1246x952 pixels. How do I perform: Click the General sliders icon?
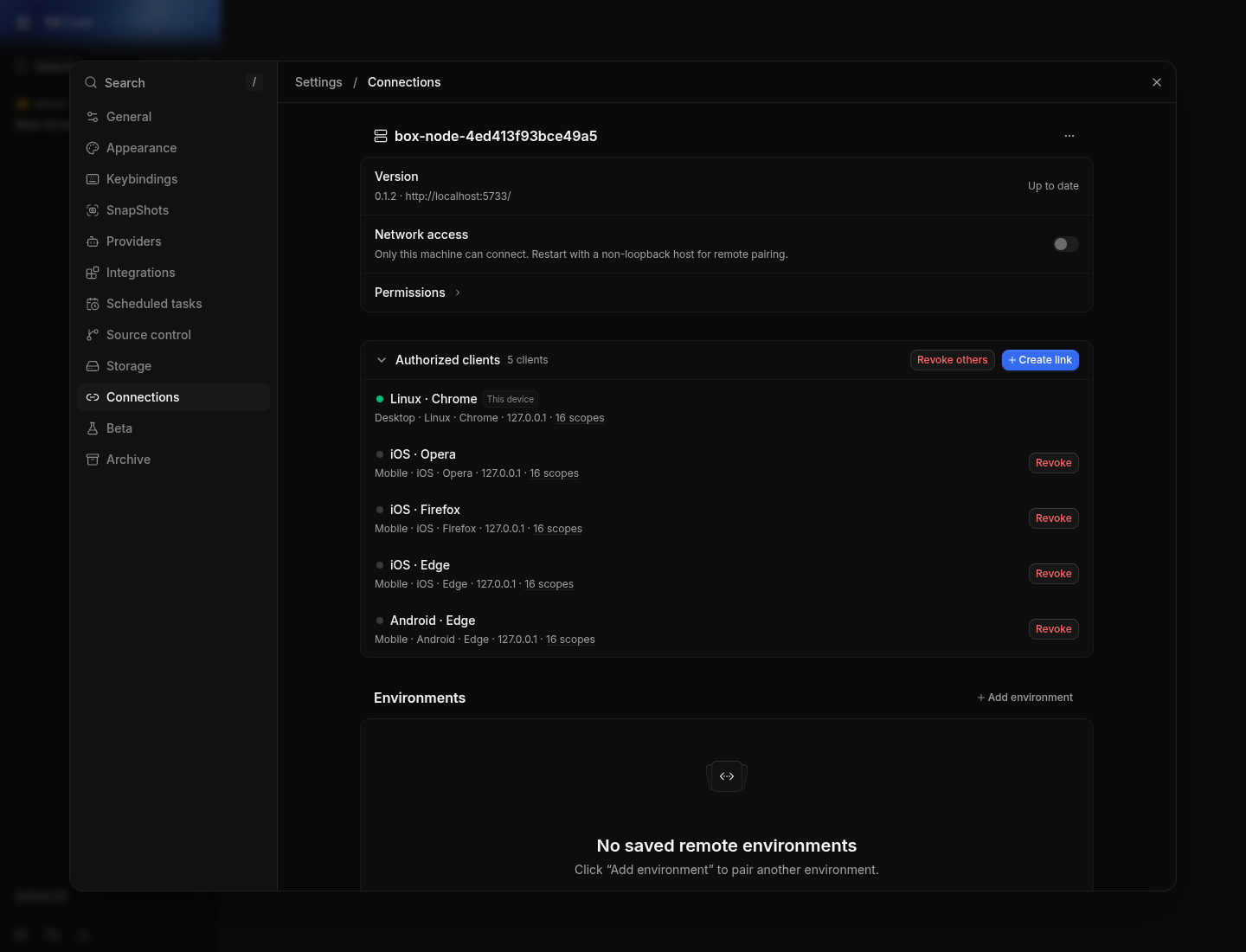pos(93,117)
